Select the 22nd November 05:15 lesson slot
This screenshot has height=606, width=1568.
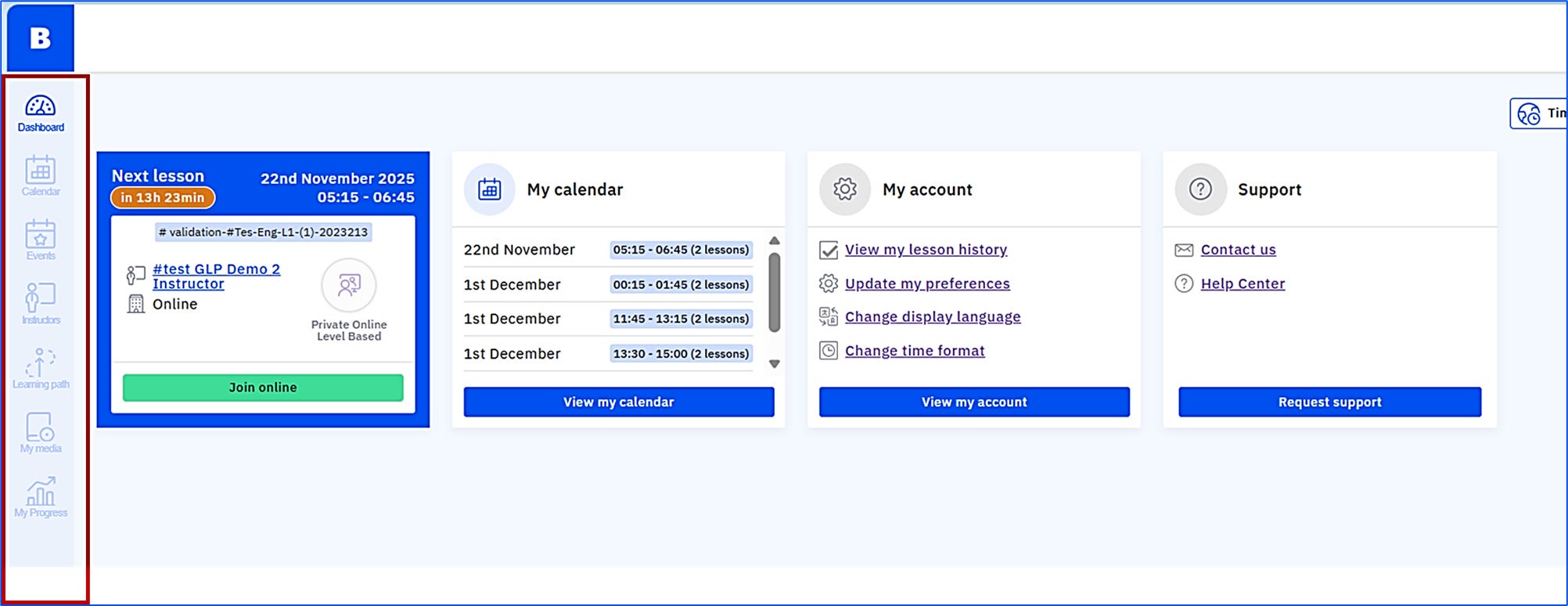point(681,250)
